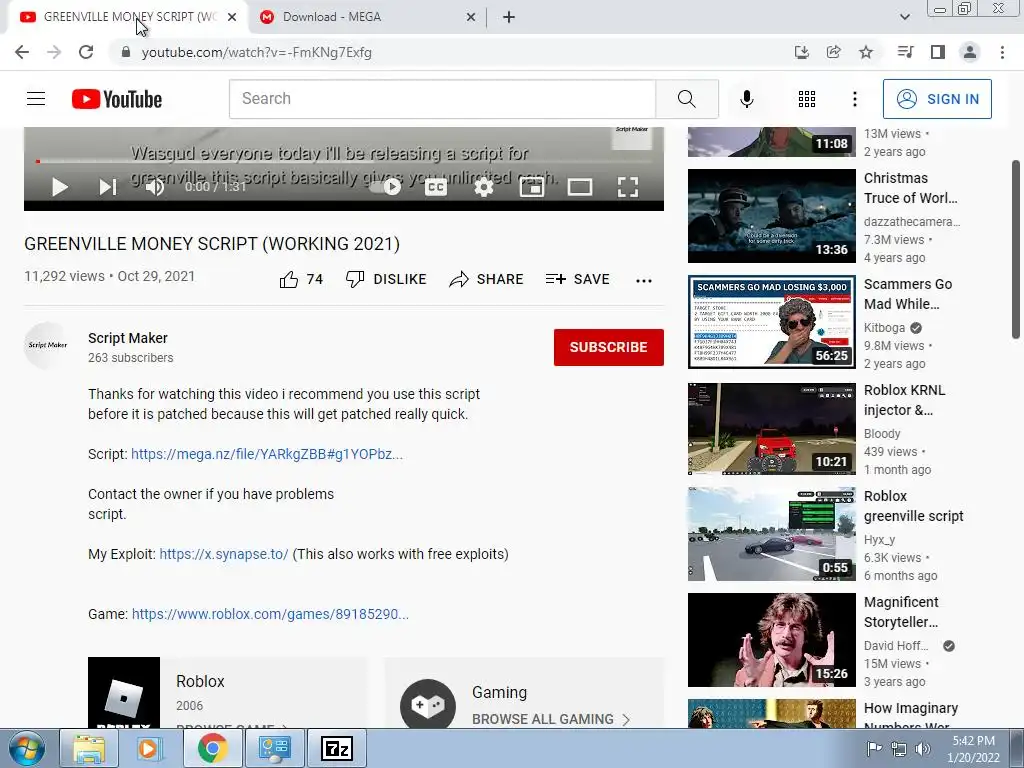Toggle closed captions (CC)

(x=436, y=187)
